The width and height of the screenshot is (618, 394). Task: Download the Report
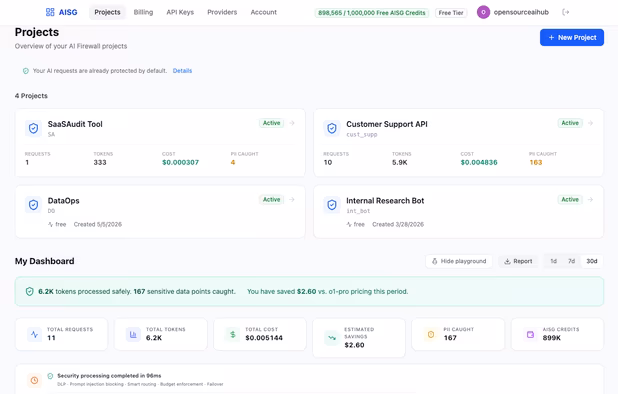(518, 261)
